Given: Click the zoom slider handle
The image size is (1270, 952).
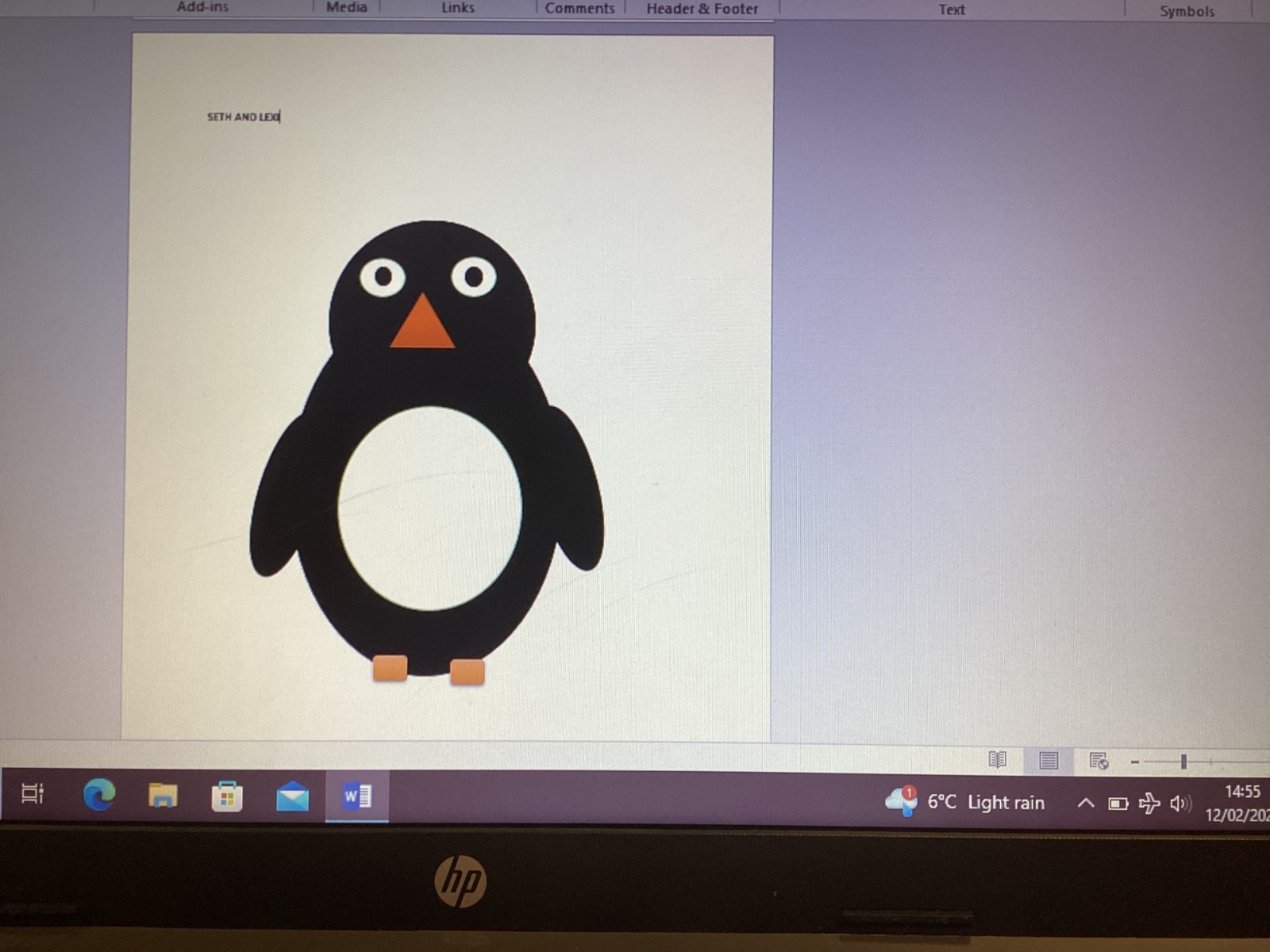Looking at the screenshot, I should 1183,762.
